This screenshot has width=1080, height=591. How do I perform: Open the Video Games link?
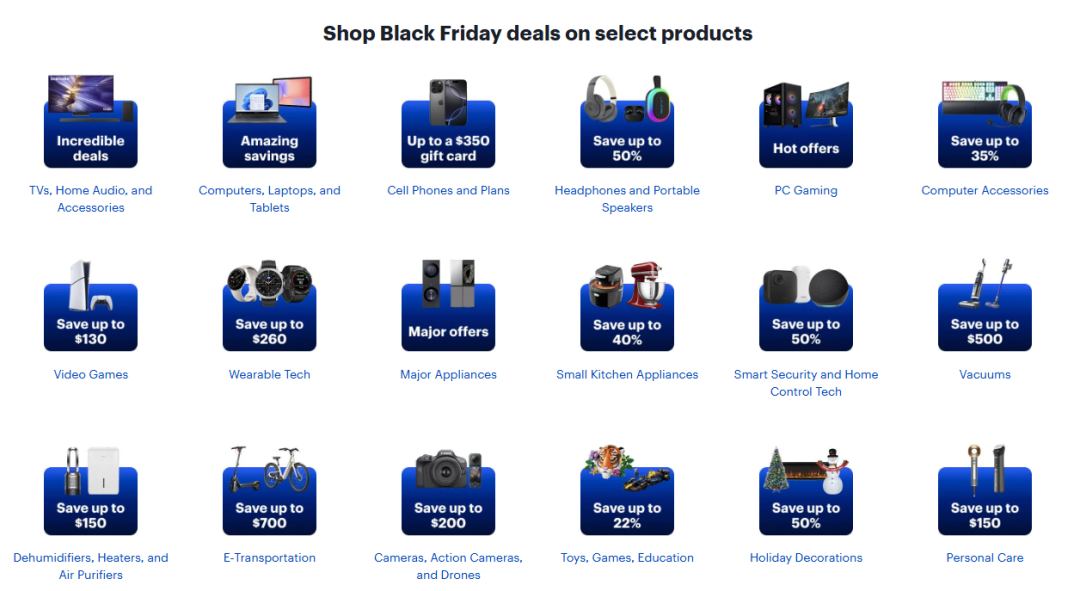[x=91, y=375]
